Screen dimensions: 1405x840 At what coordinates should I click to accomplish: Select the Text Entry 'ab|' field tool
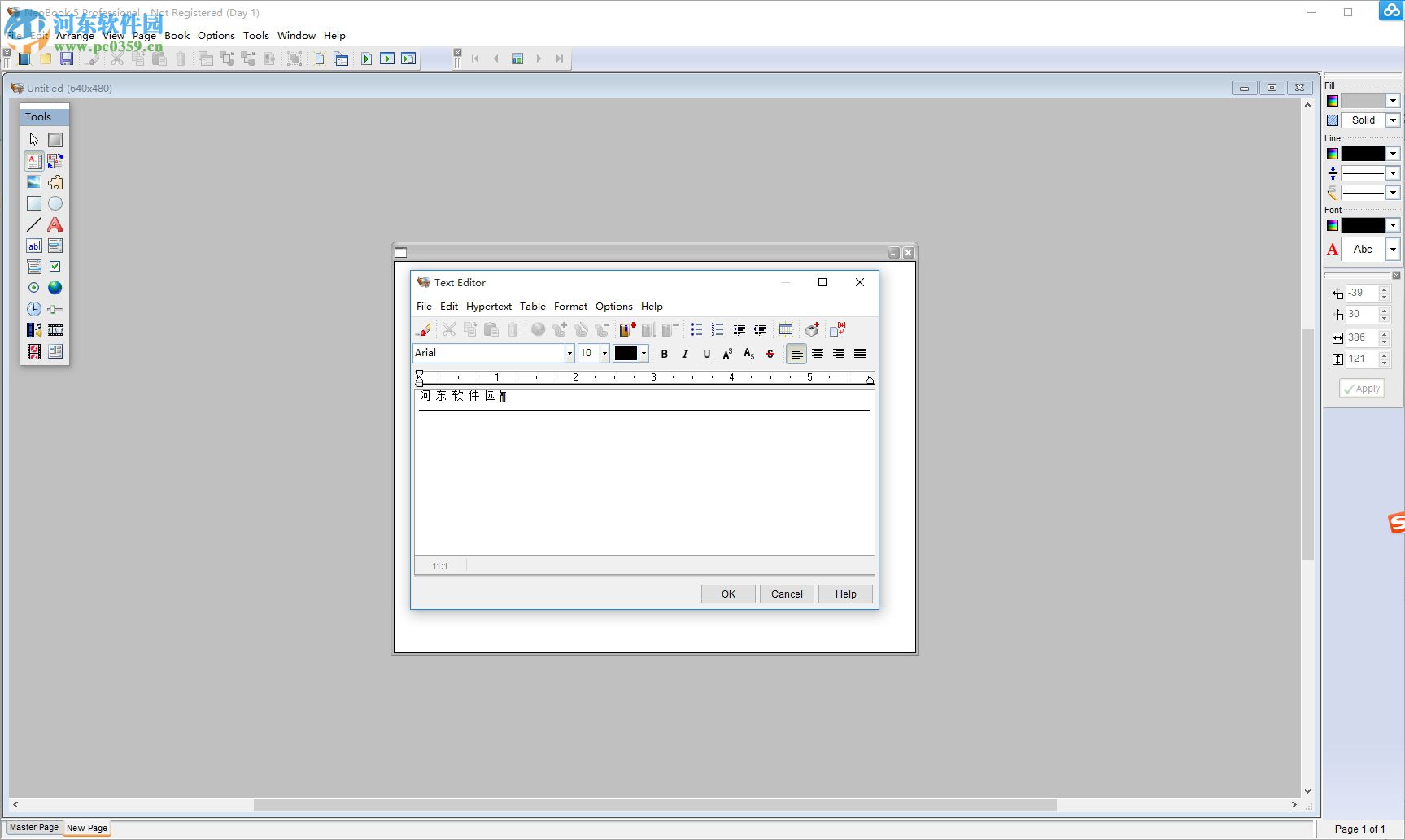(x=34, y=246)
